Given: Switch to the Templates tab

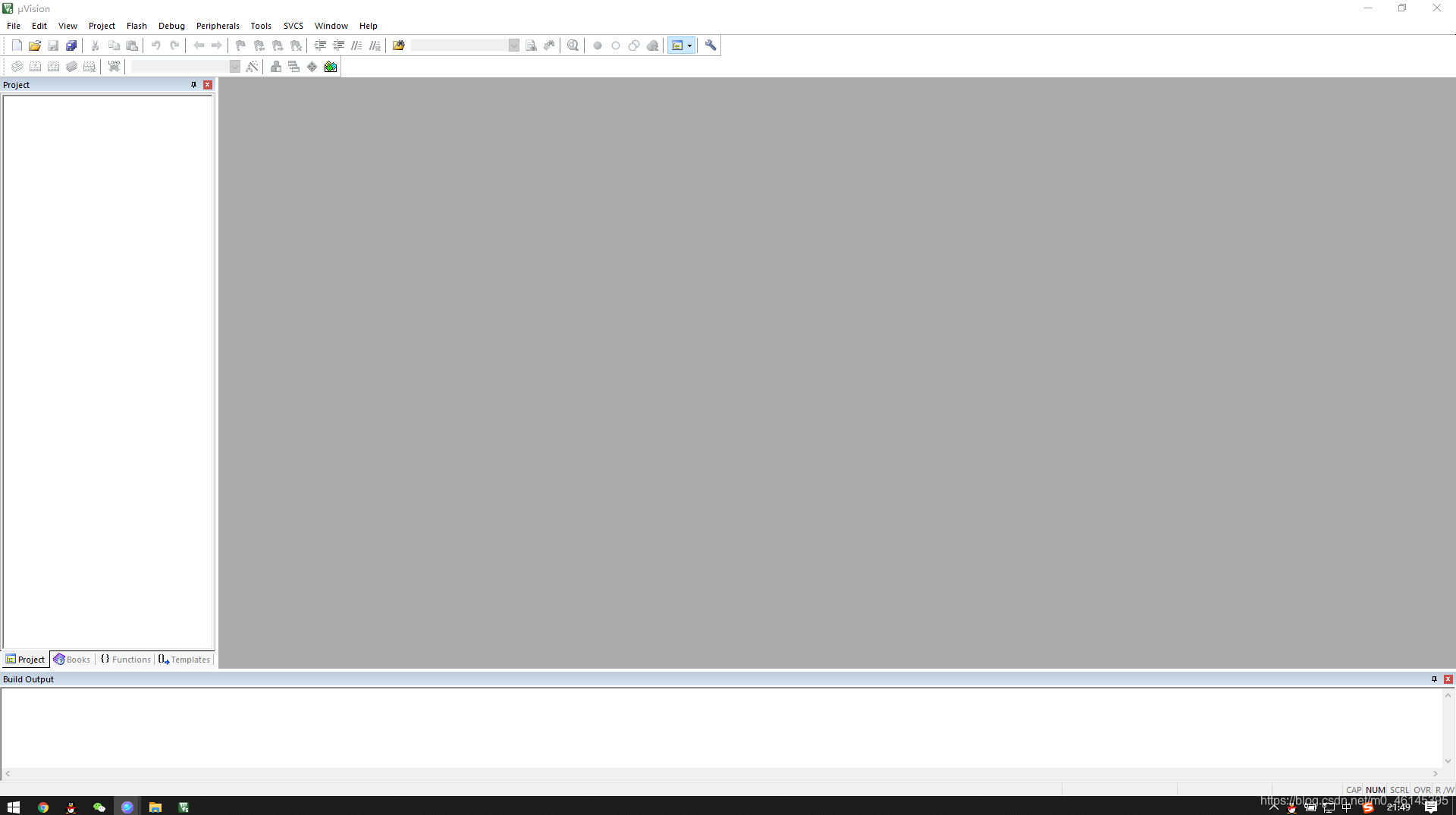Looking at the screenshot, I should (x=184, y=660).
